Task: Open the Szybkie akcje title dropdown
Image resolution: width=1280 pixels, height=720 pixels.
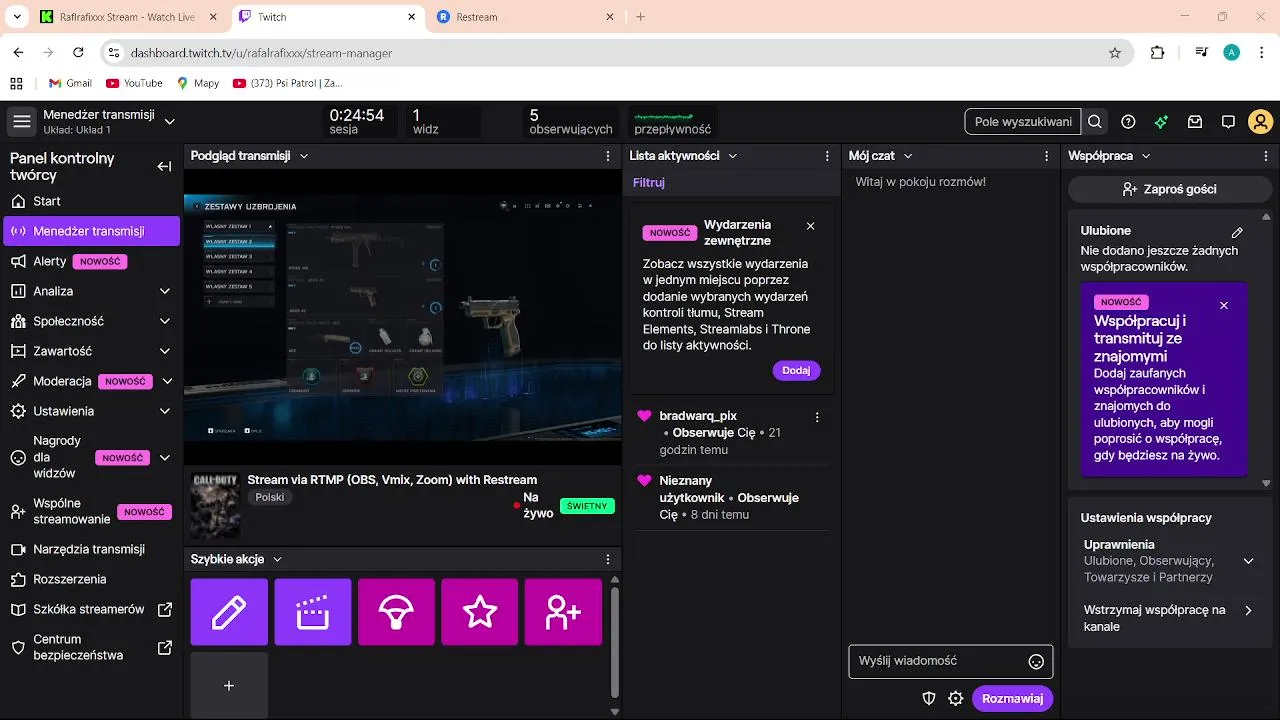Action: click(278, 559)
